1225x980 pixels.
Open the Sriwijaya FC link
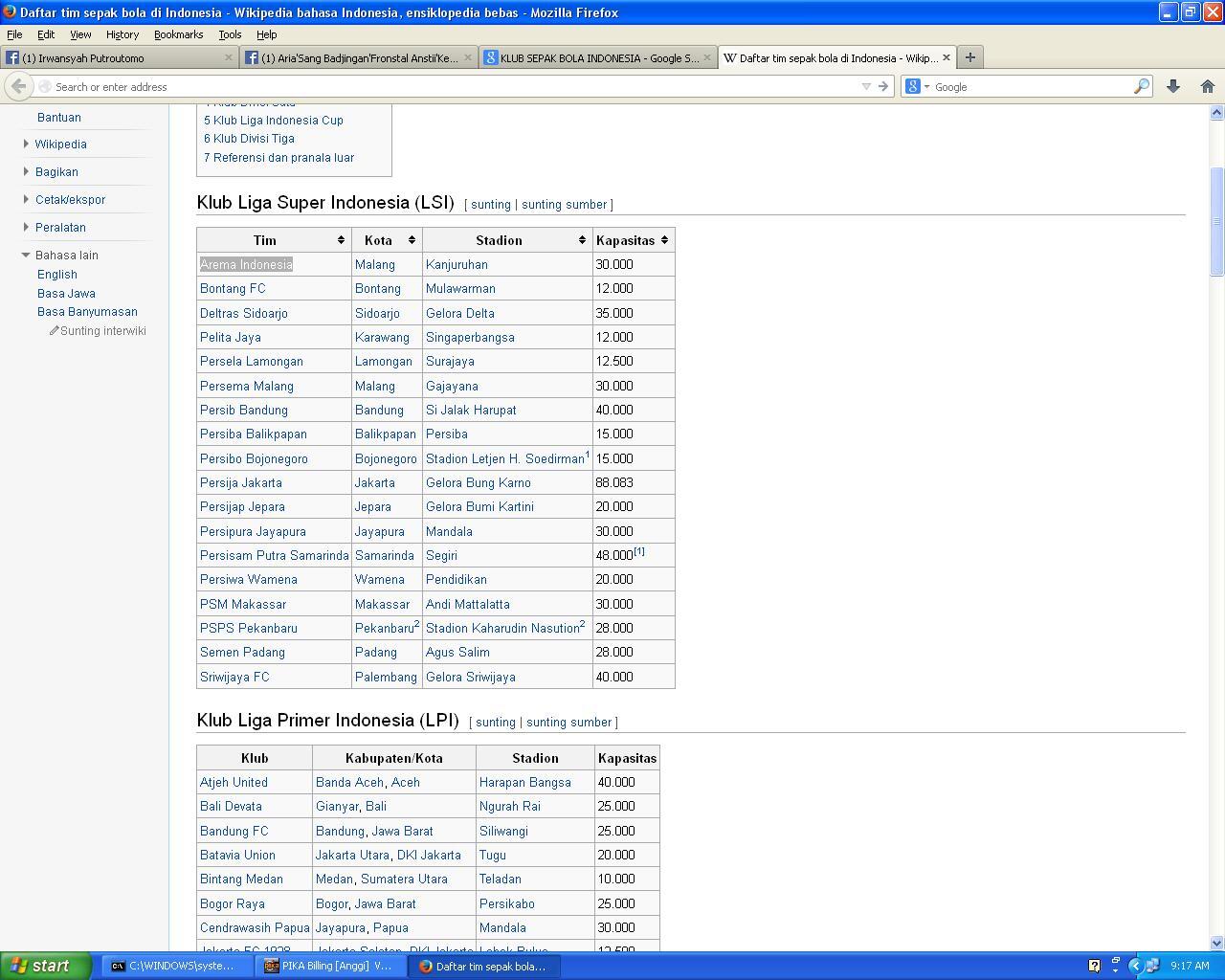(x=234, y=677)
